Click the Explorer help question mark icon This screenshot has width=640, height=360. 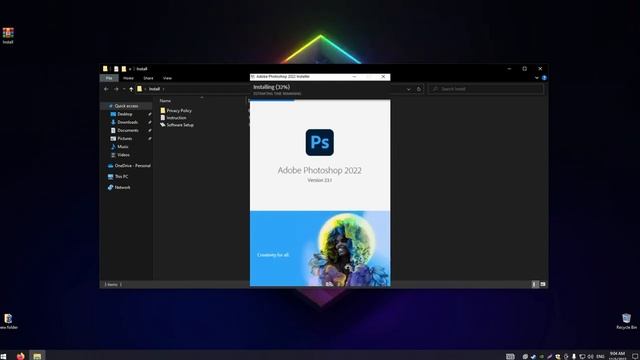(544, 78)
